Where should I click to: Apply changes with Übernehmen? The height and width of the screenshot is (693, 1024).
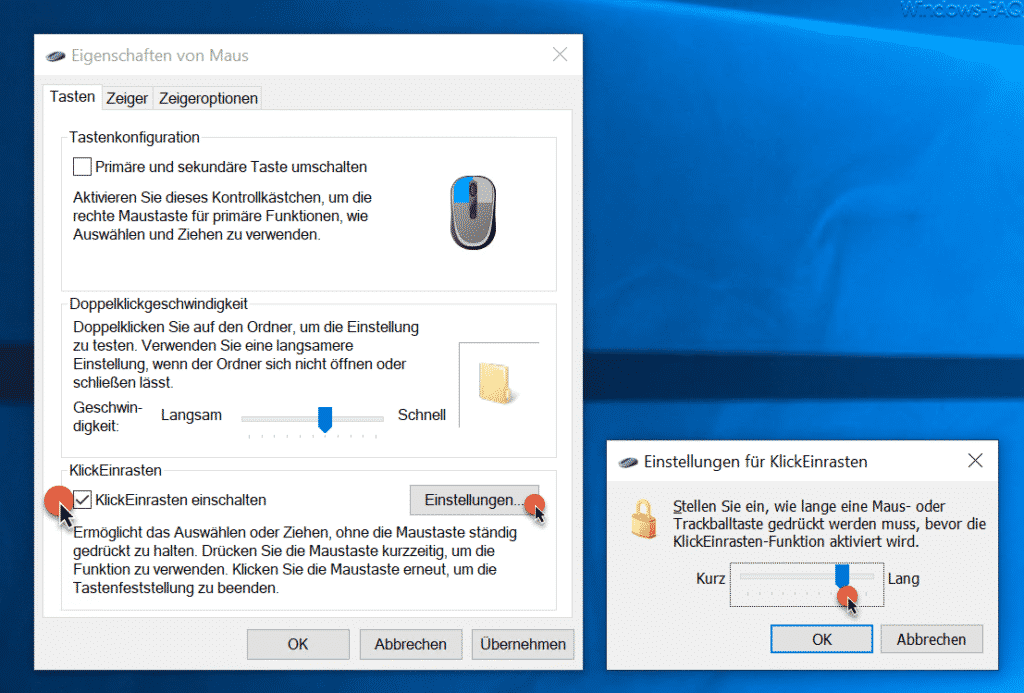click(x=522, y=645)
